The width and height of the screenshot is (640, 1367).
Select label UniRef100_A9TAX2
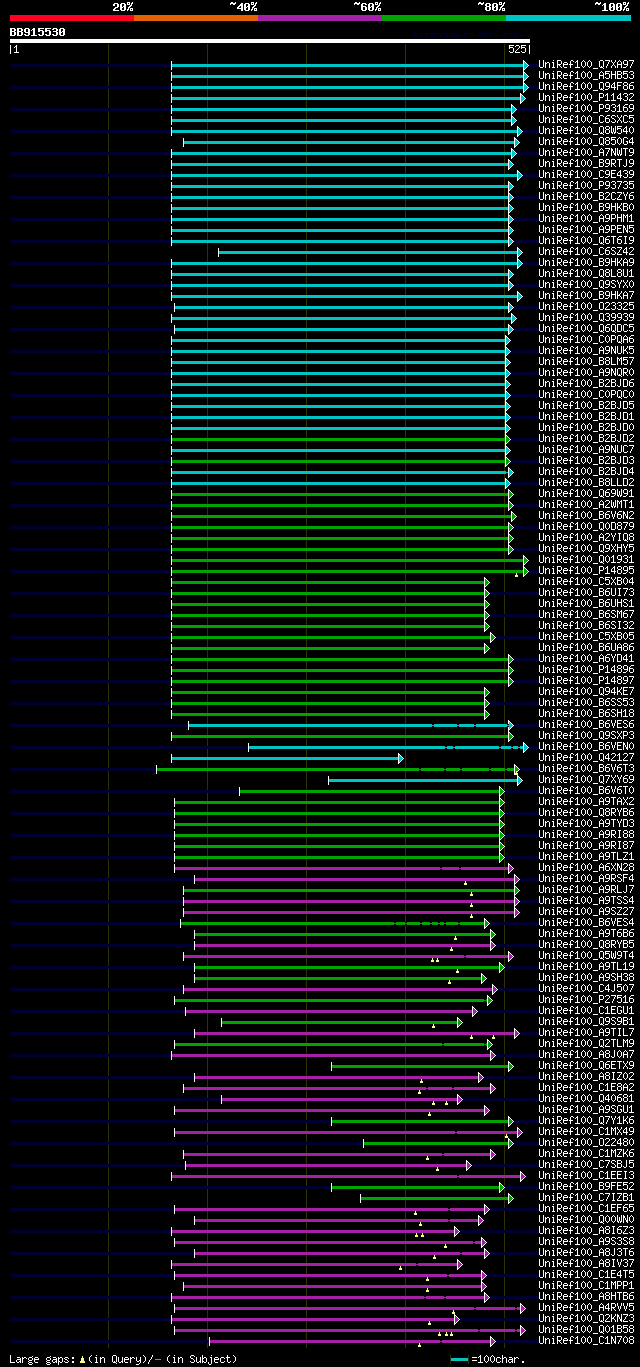click(x=586, y=801)
